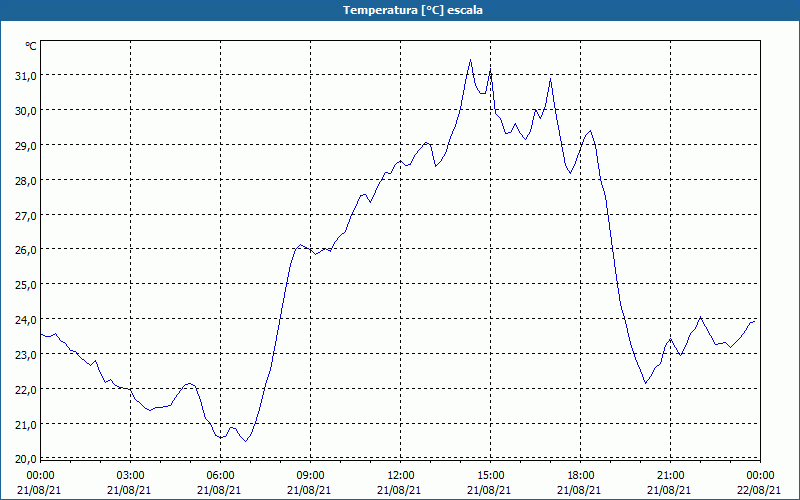Click the 22,0 temperature axis label
Screen dimensions: 800x500
(x=26, y=389)
